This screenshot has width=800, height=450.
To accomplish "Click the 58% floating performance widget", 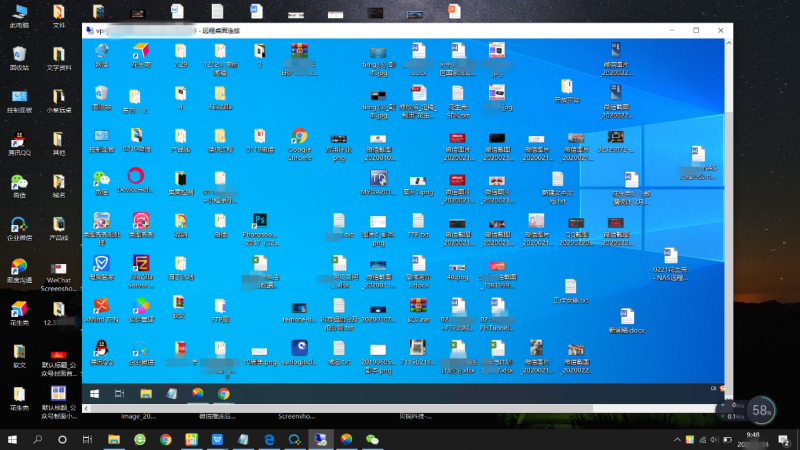I will (x=762, y=410).
